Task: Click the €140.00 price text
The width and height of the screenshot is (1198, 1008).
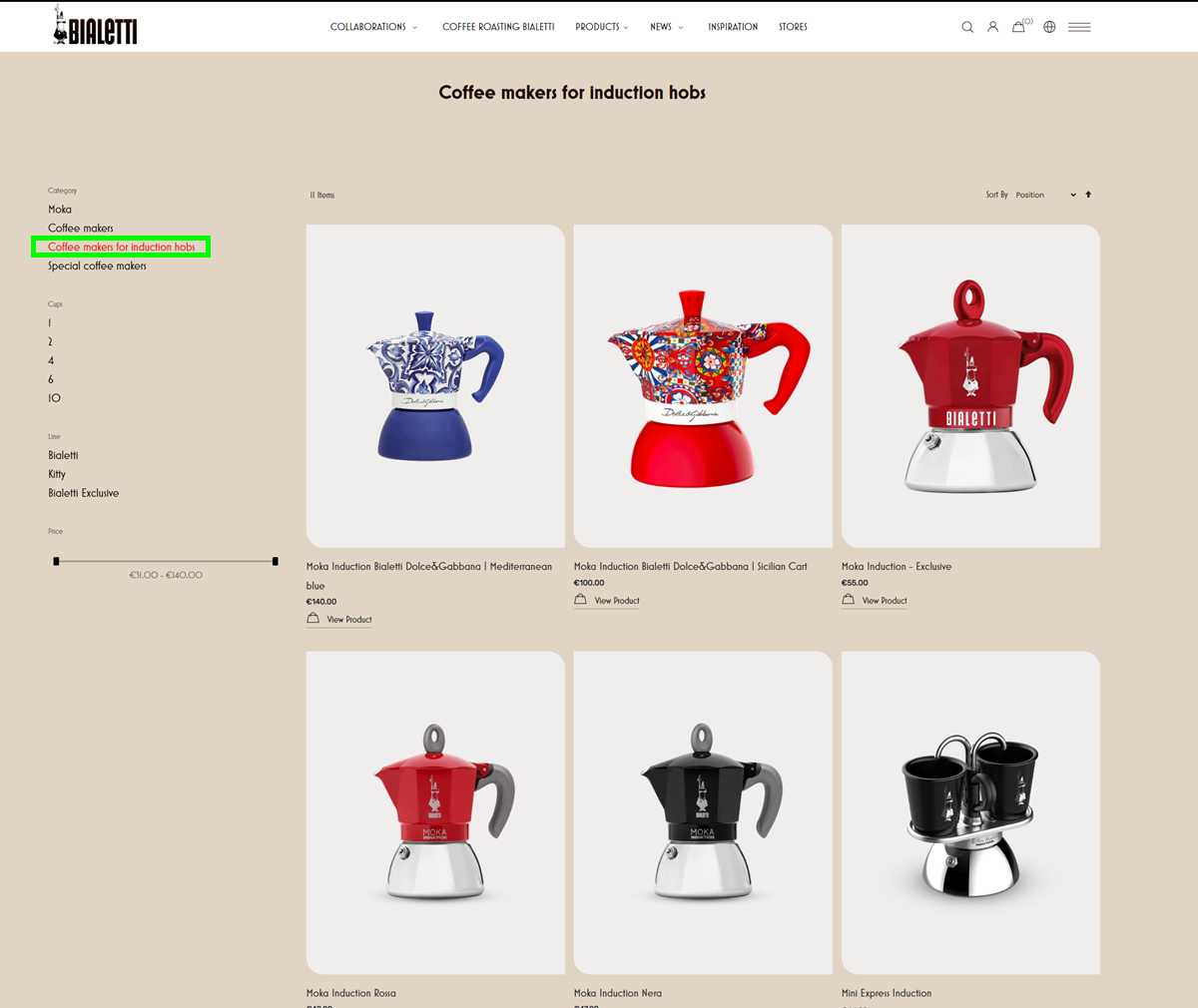Action: (321, 602)
